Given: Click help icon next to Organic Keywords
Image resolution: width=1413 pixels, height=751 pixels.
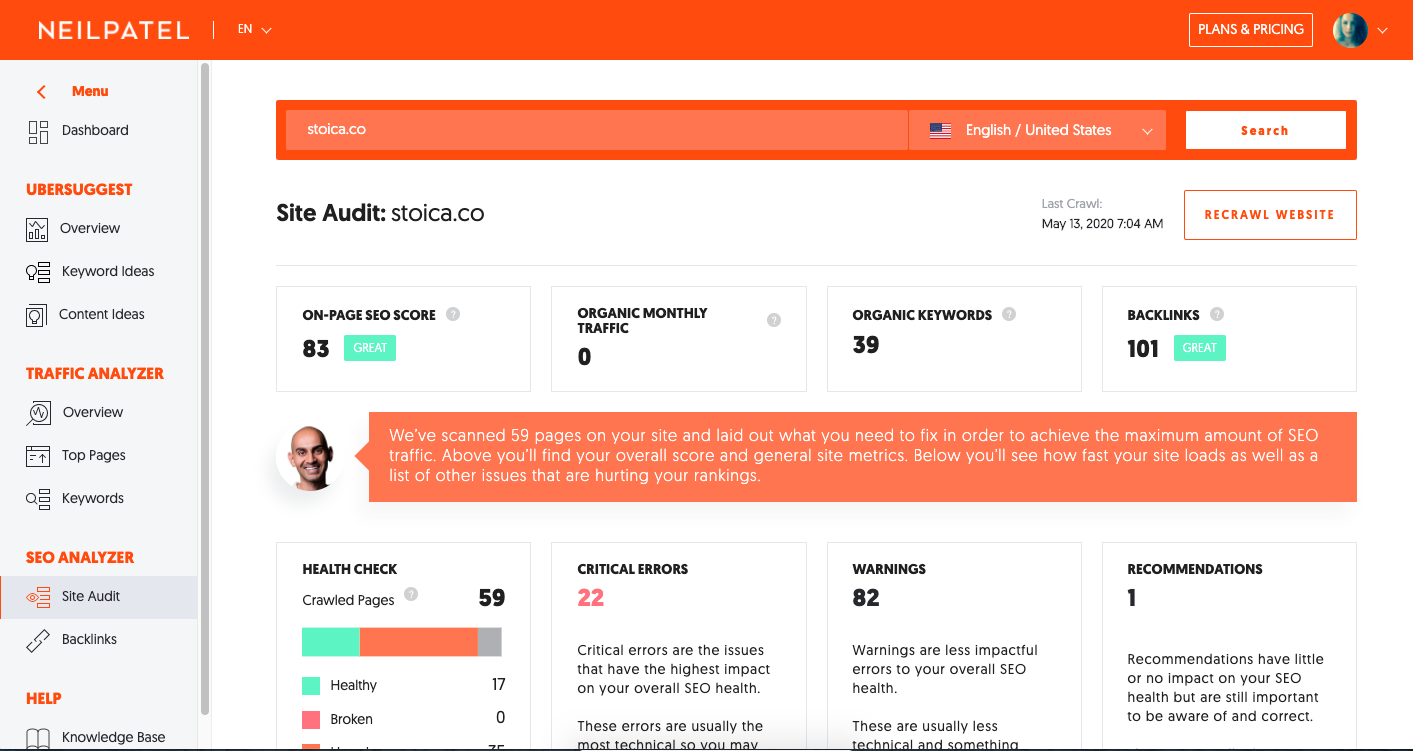Looking at the screenshot, I should click(1009, 314).
